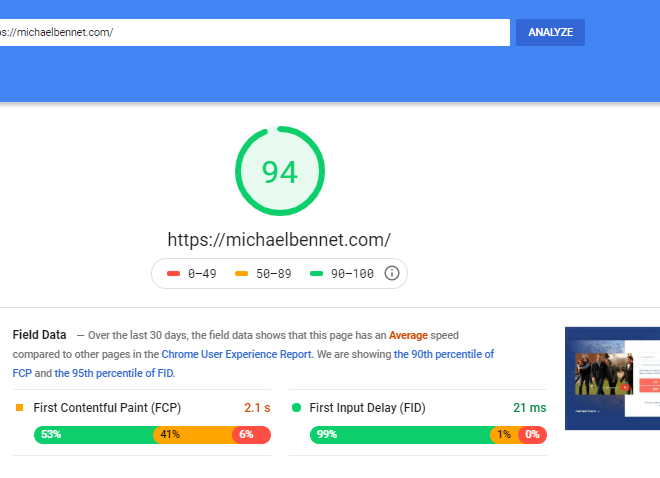660x478 pixels.
Task: Select the 99% green FID bar segment
Action: (x=401, y=435)
